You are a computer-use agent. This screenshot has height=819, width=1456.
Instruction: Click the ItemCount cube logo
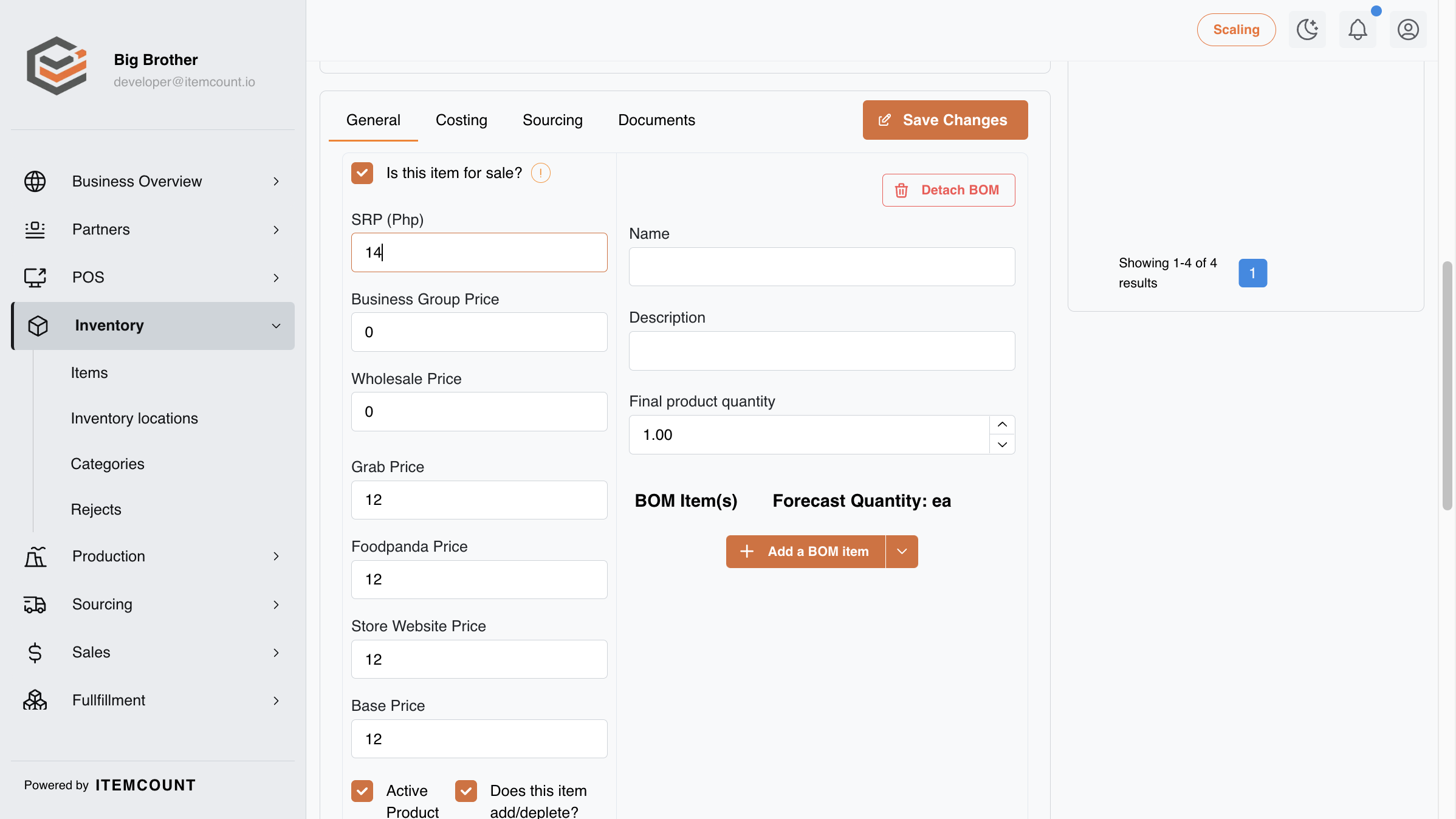coord(57,66)
